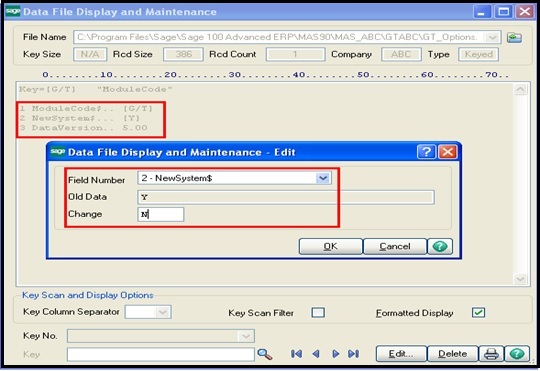Open help via green icon beside Cancel

[x=440, y=247]
